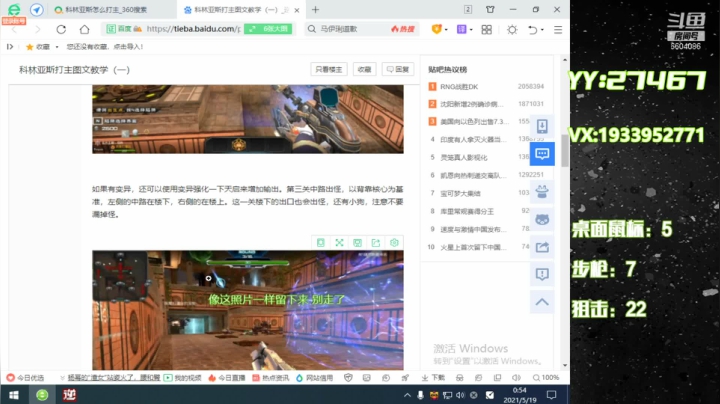Open the browser hamburger menu
720x404 pixels.
(558, 29)
